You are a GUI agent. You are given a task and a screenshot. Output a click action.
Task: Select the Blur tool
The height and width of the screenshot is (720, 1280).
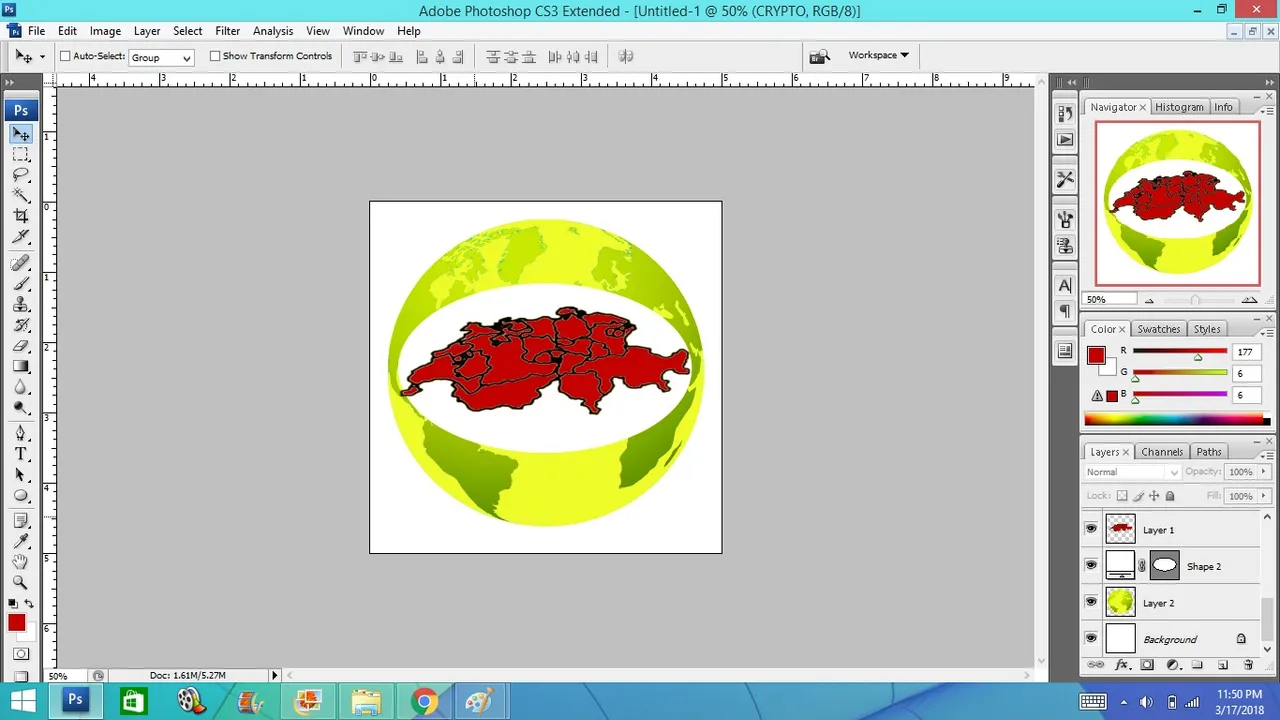[x=21, y=387]
